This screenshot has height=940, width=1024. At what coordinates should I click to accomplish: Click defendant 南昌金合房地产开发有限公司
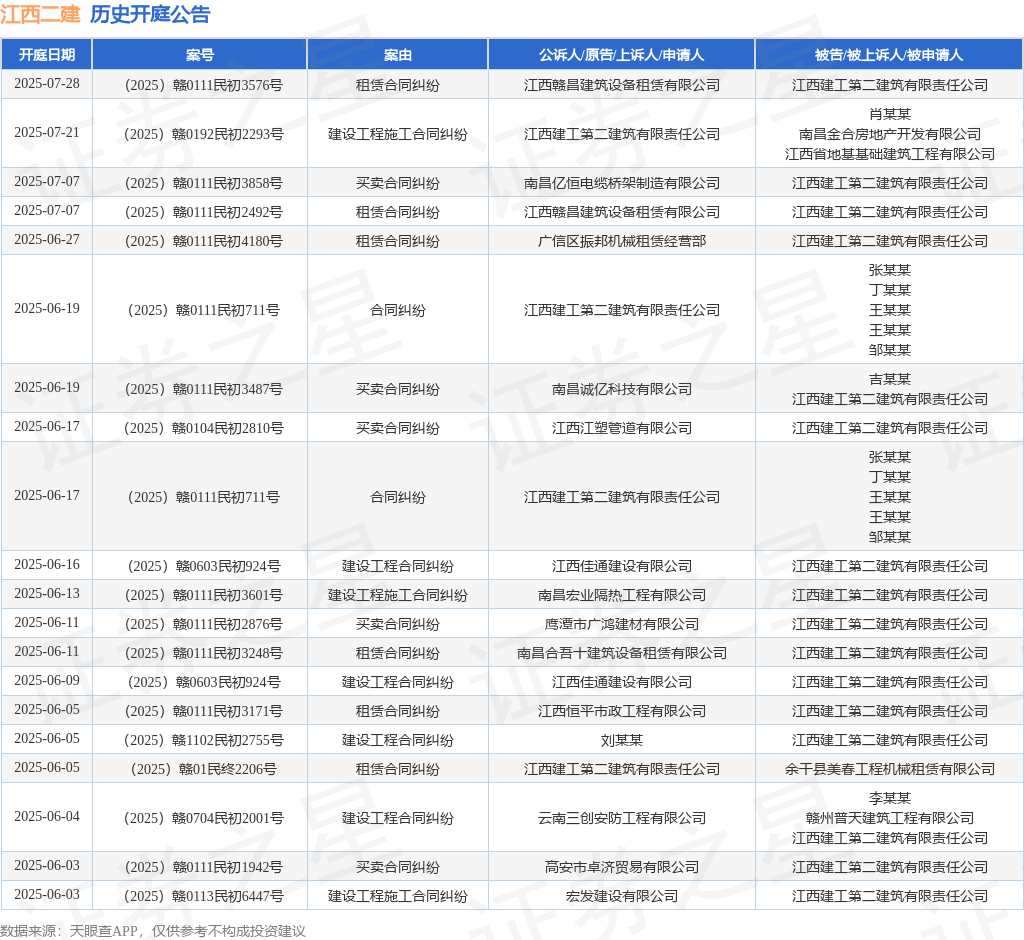click(889, 134)
